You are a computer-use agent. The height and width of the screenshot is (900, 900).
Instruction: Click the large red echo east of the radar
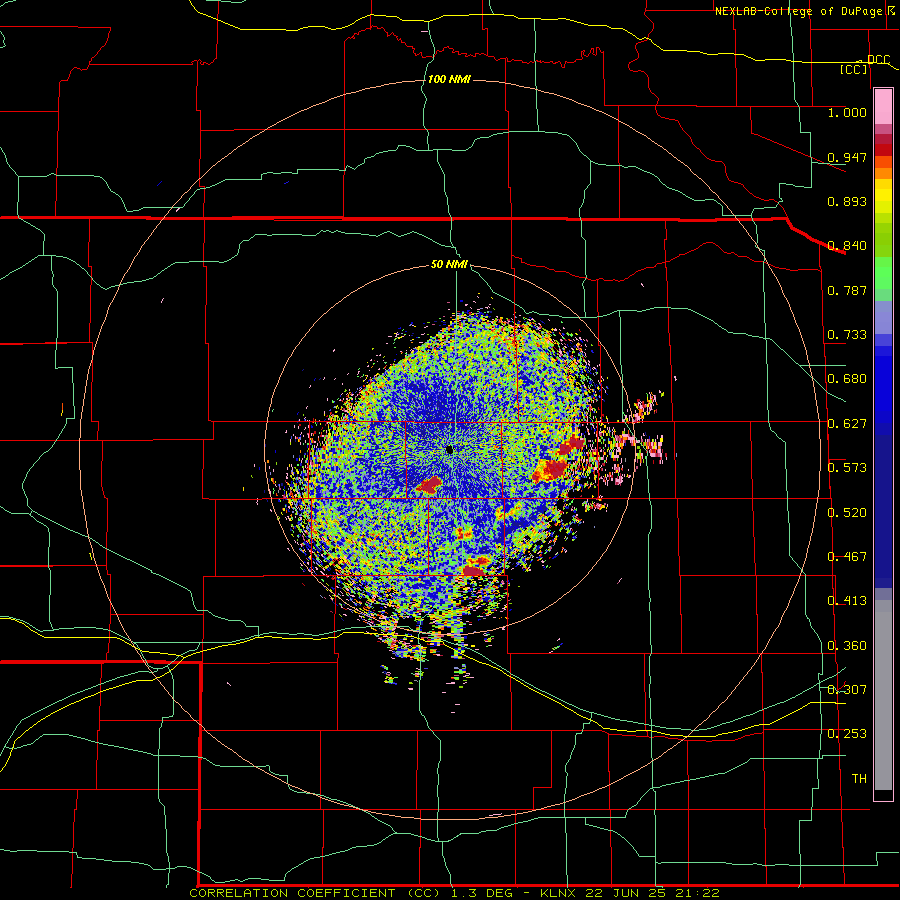pos(550,471)
